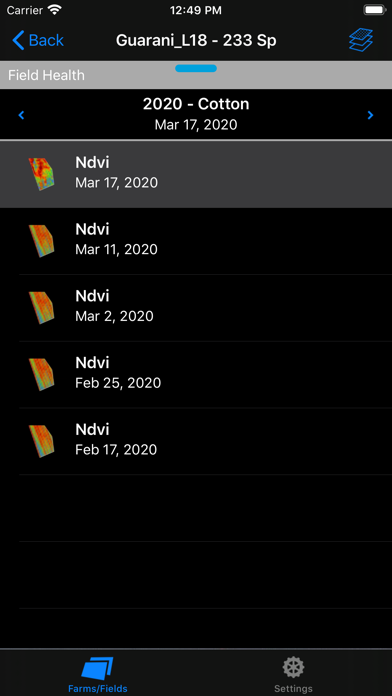
Task: Tap the Back text button
Action: (46, 40)
